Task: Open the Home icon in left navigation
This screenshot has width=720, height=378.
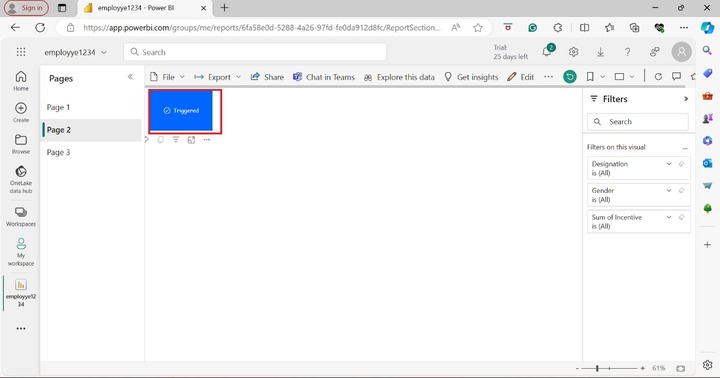Action: (21, 81)
